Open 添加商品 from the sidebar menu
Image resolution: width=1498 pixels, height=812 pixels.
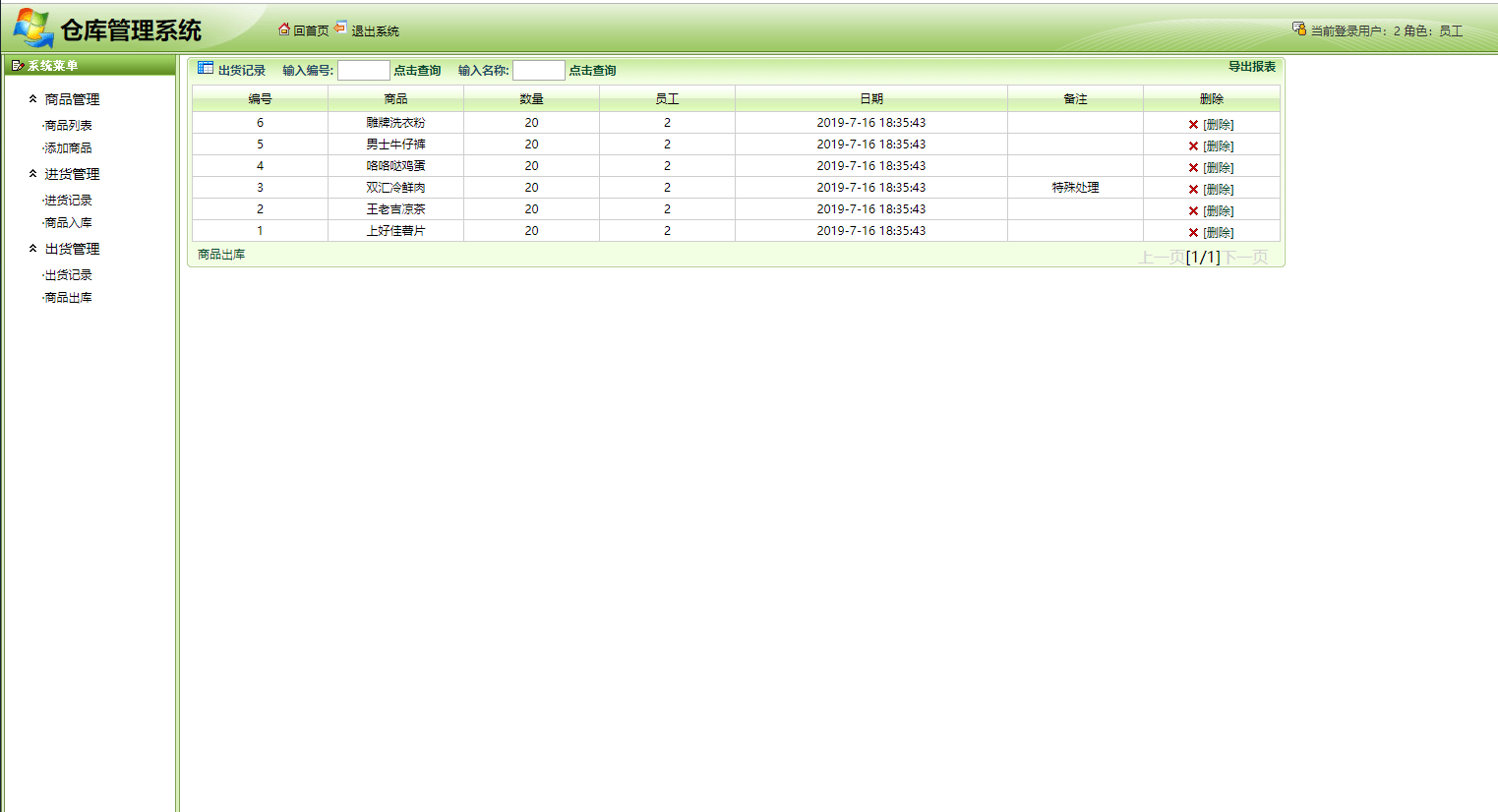tap(67, 147)
